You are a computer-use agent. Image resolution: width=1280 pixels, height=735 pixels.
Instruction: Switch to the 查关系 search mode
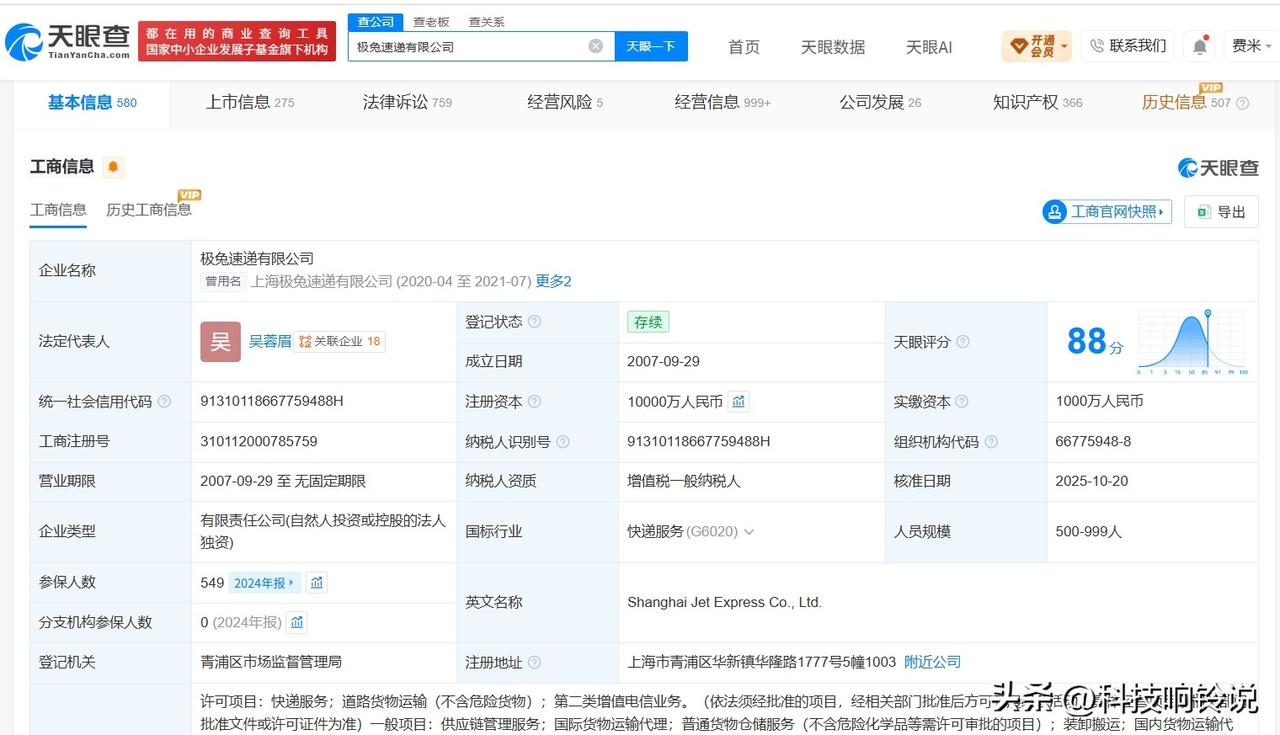point(487,22)
